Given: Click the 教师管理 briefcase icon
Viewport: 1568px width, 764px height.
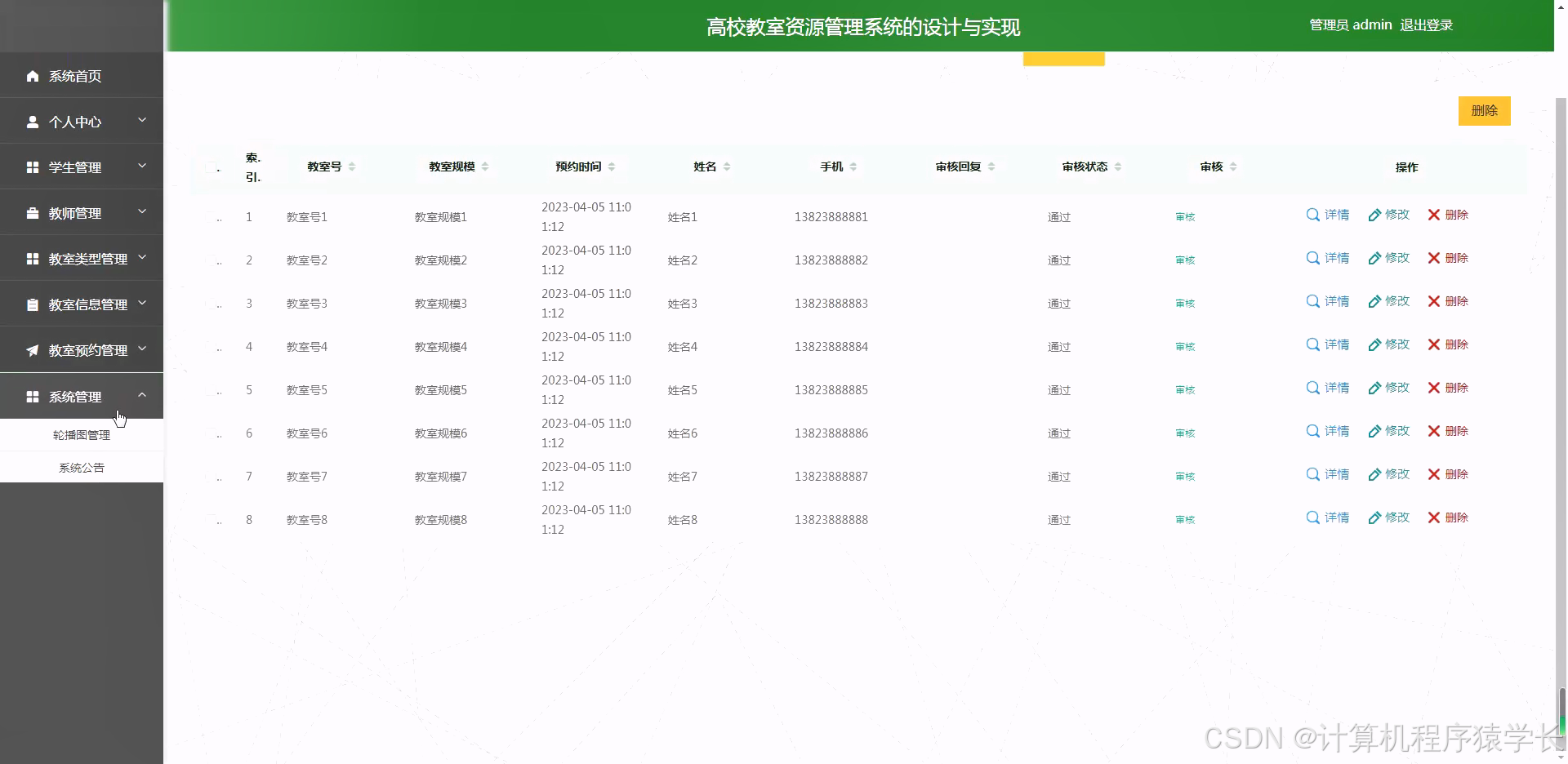Looking at the screenshot, I should pos(33,212).
